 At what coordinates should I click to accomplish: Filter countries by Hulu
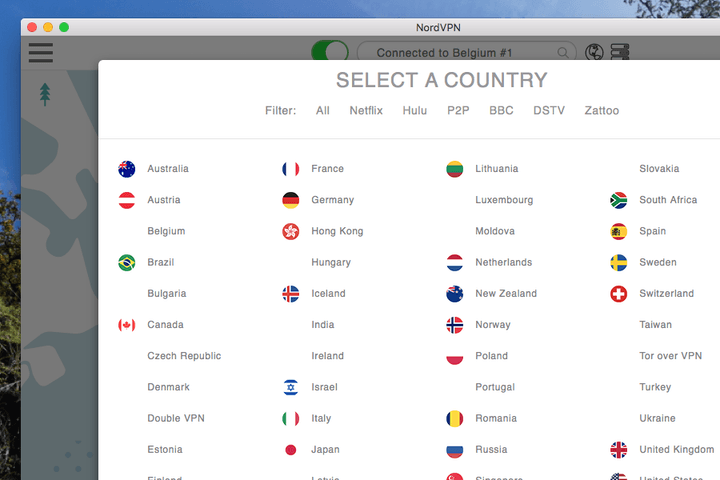coord(415,111)
